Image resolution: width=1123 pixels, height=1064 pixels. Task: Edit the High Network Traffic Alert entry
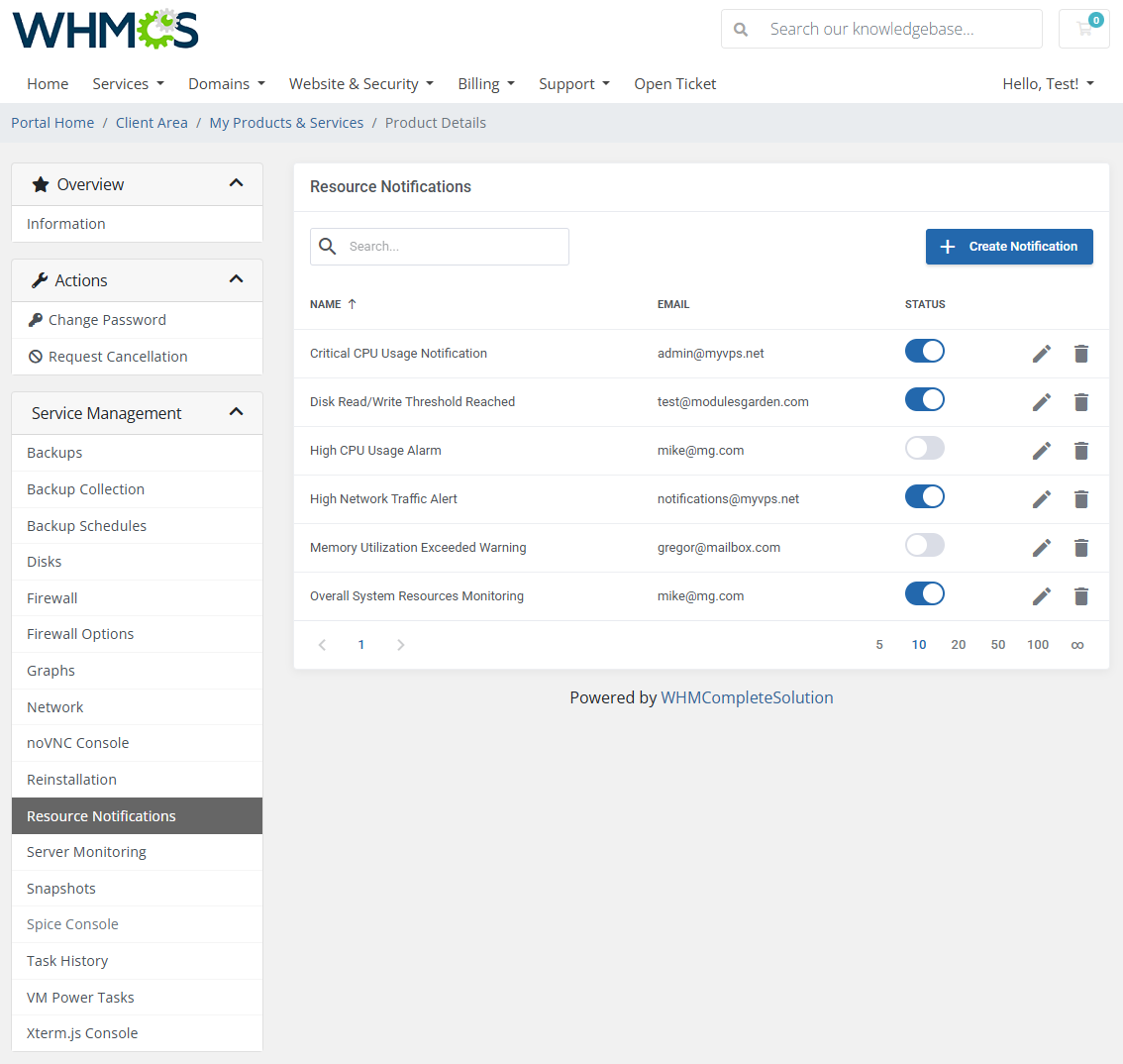point(1042,499)
